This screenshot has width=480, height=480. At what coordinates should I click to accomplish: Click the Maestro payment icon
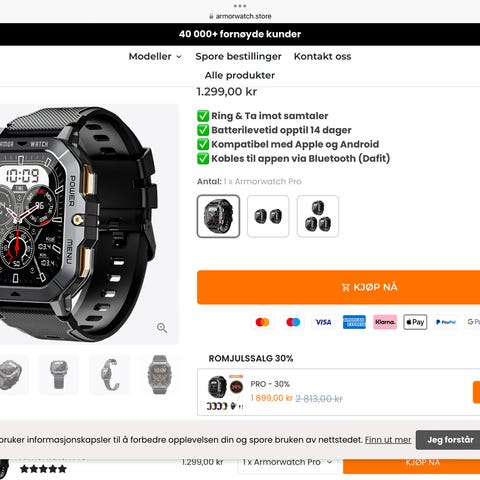click(293, 322)
